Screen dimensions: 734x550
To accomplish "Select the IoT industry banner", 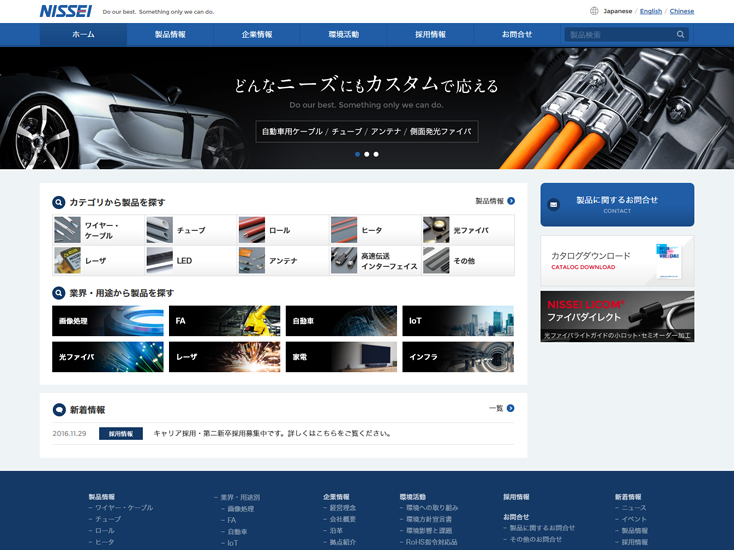I will [x=458, y=321].
